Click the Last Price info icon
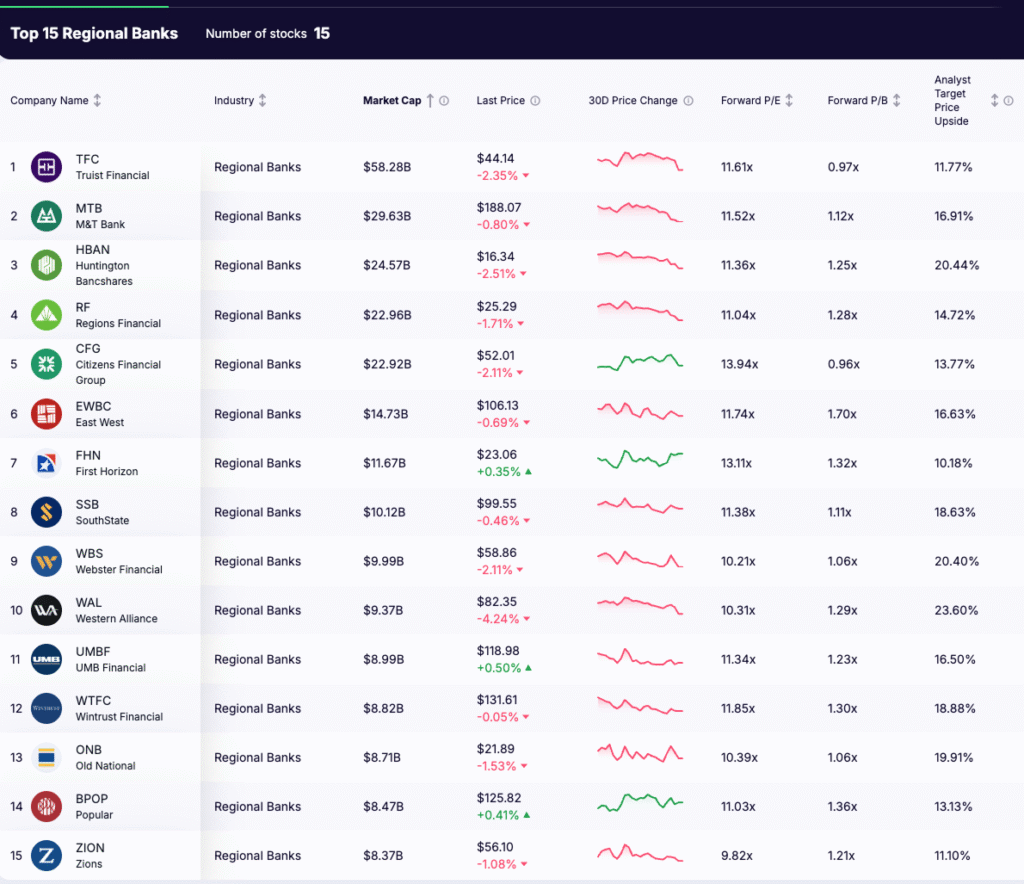1024x884 pixels. [x=536, y=100]
